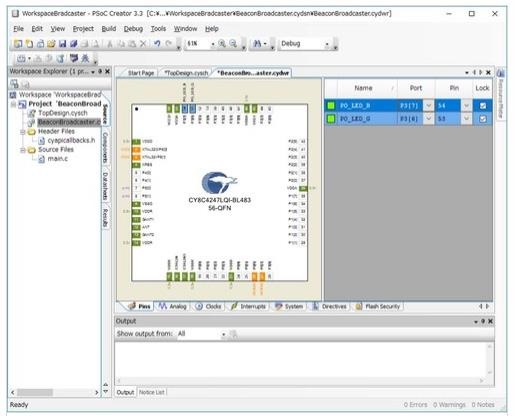The height and width of the screenshot is (416, 515).
Task: Open Port dropdown for FO_LED_G row
Action: tap(428, 119)
